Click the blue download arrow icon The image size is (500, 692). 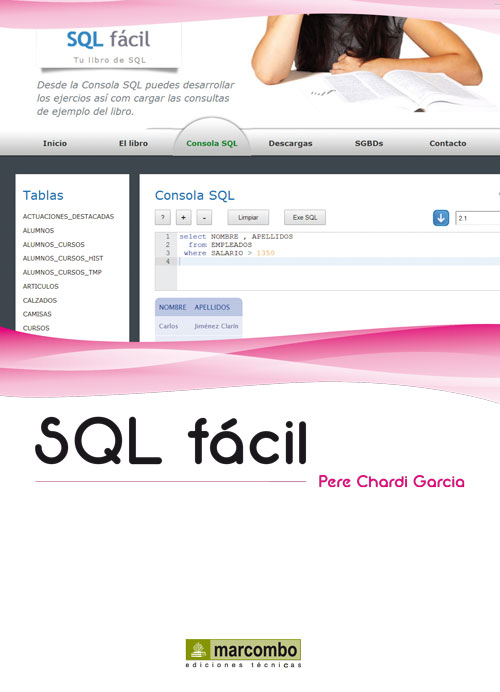pyautogui.click(x=440, y=218)
